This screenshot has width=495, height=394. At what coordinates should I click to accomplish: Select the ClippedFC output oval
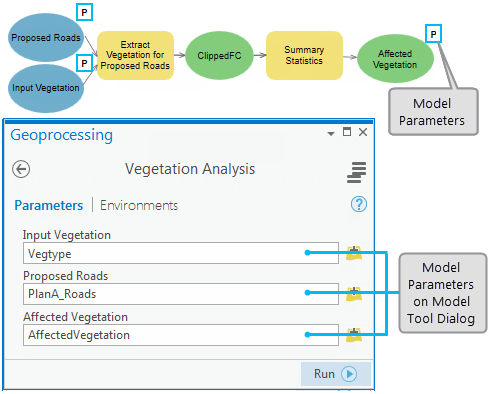(219, 56)
